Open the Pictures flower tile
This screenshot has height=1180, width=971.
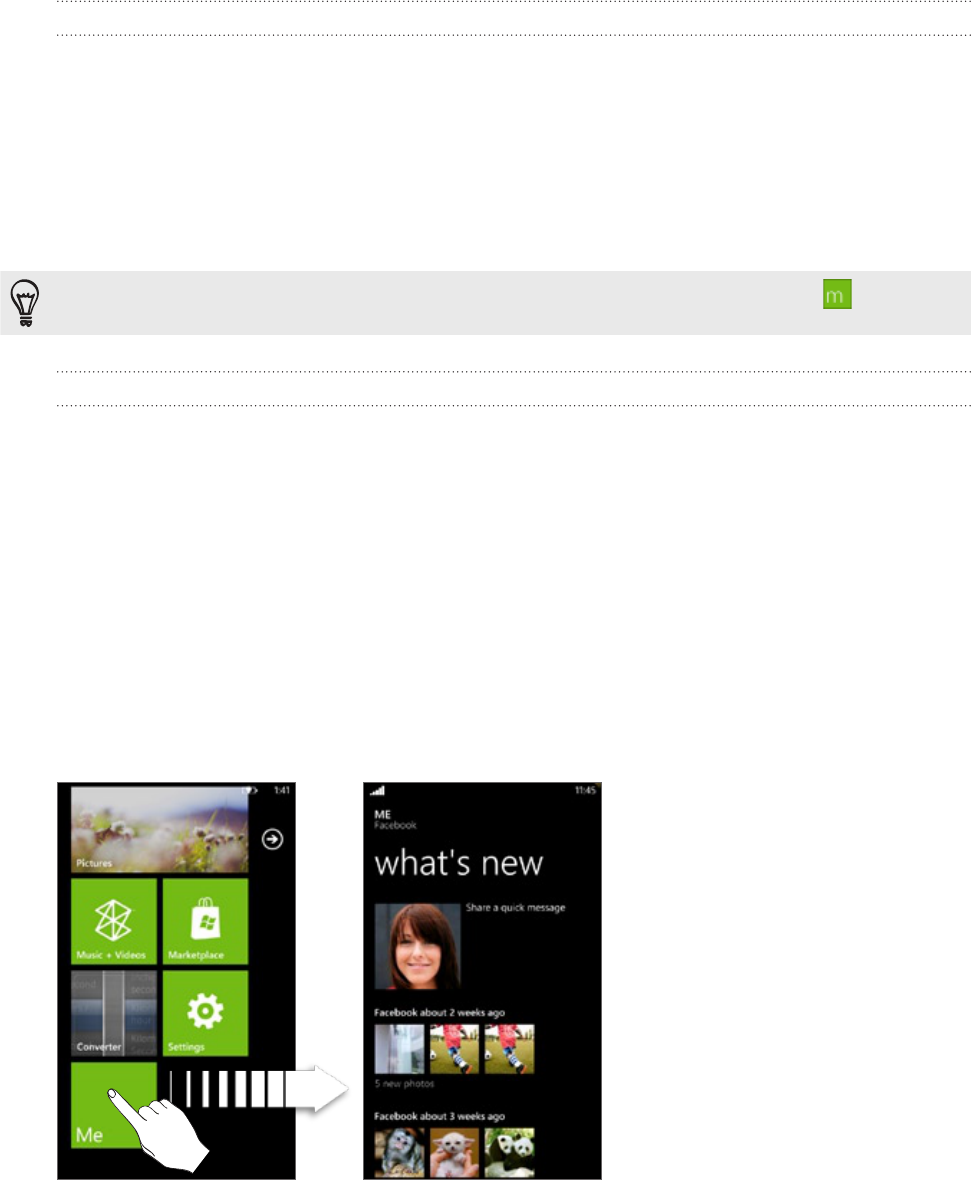pyautogui.click(x=160, y=829)
